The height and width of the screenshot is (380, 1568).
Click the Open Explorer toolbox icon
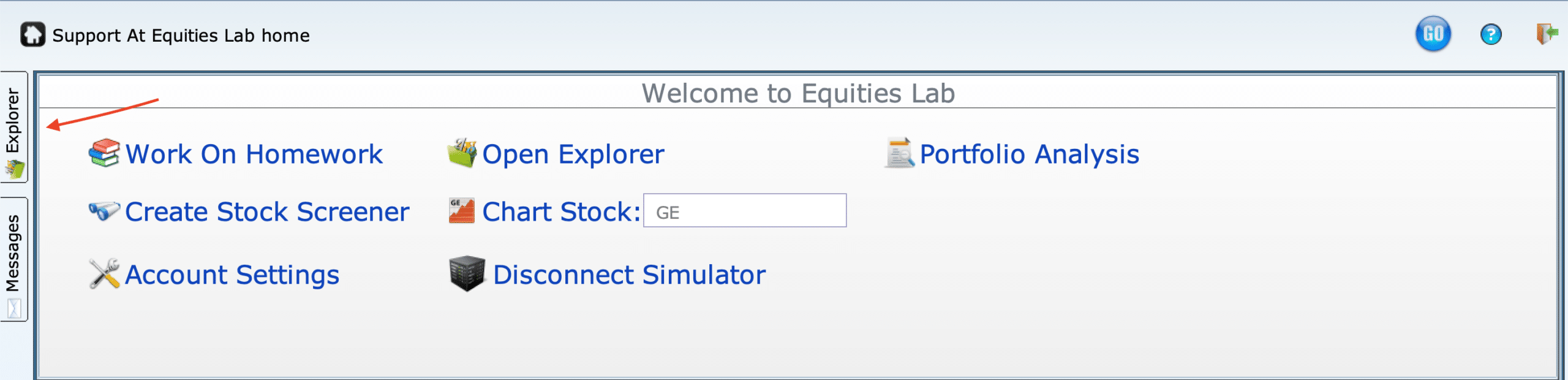[462, 153]
